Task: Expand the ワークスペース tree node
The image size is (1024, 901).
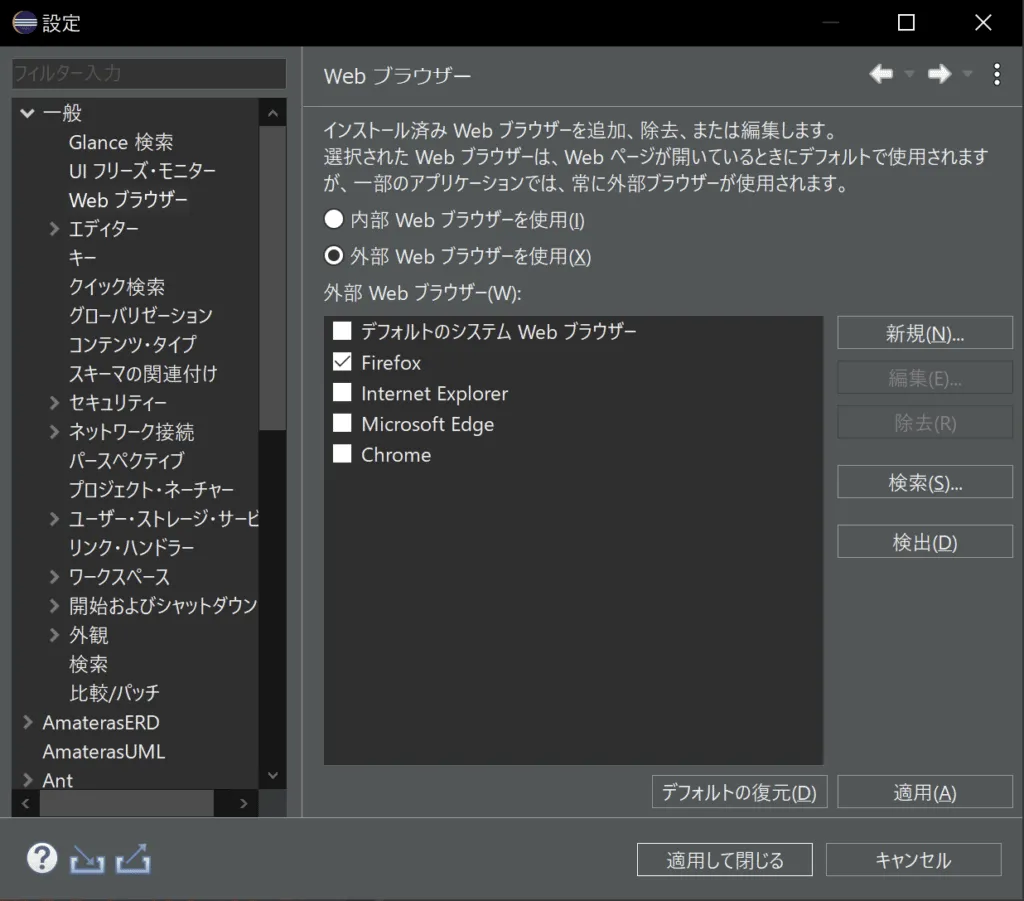Action: [x=54, y=577]
